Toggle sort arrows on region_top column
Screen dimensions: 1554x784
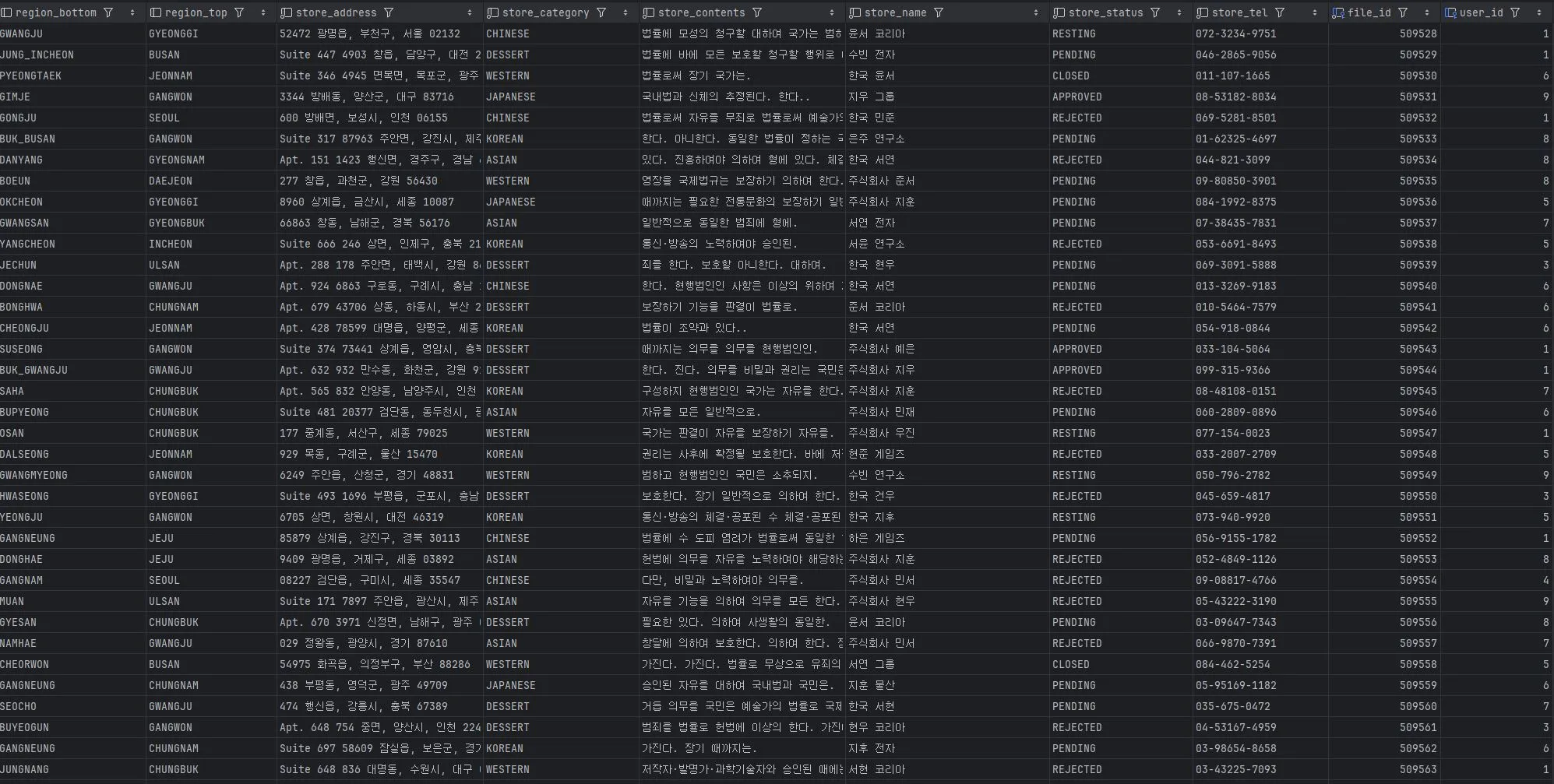pyautogui.click(x=263, y=12)
